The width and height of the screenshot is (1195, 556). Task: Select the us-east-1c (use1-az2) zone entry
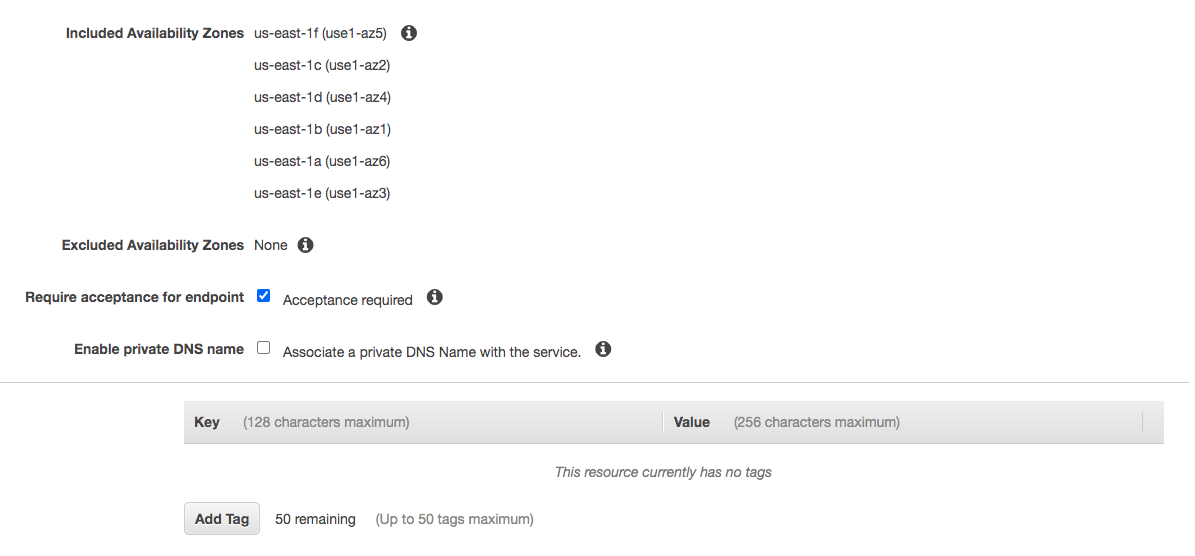pyautogui.click(x=321, y=65)
